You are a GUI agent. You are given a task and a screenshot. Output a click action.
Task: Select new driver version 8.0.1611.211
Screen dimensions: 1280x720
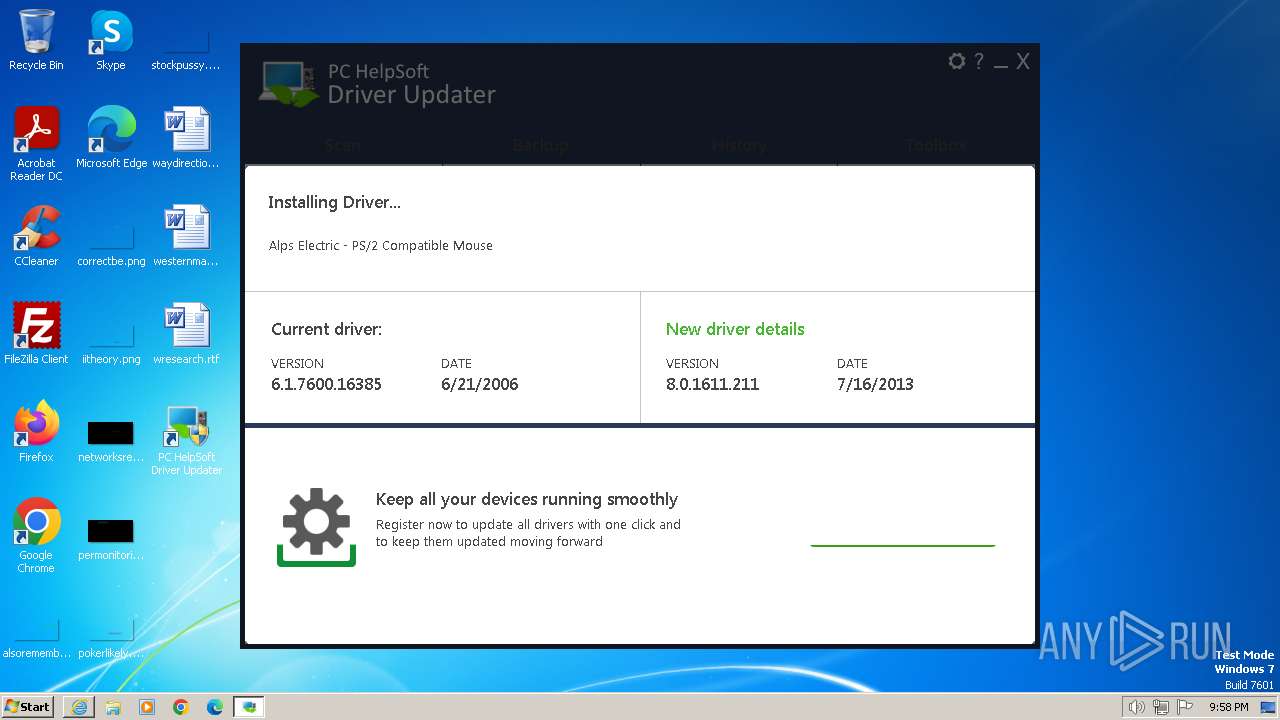712,384
